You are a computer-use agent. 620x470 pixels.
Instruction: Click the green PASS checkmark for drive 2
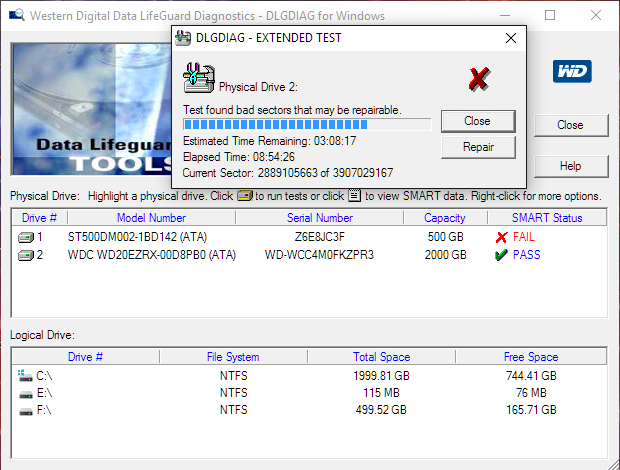tap(501, 255)
